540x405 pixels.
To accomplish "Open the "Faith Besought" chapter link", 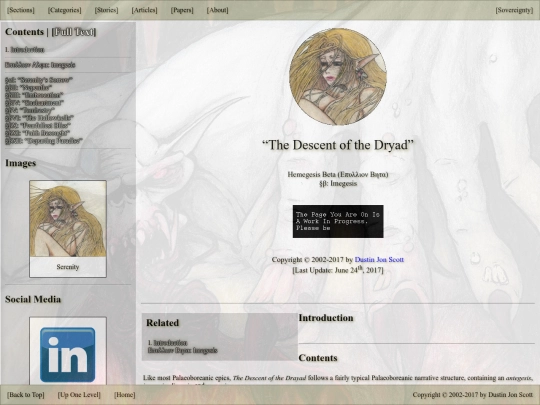I will [37, 133].
